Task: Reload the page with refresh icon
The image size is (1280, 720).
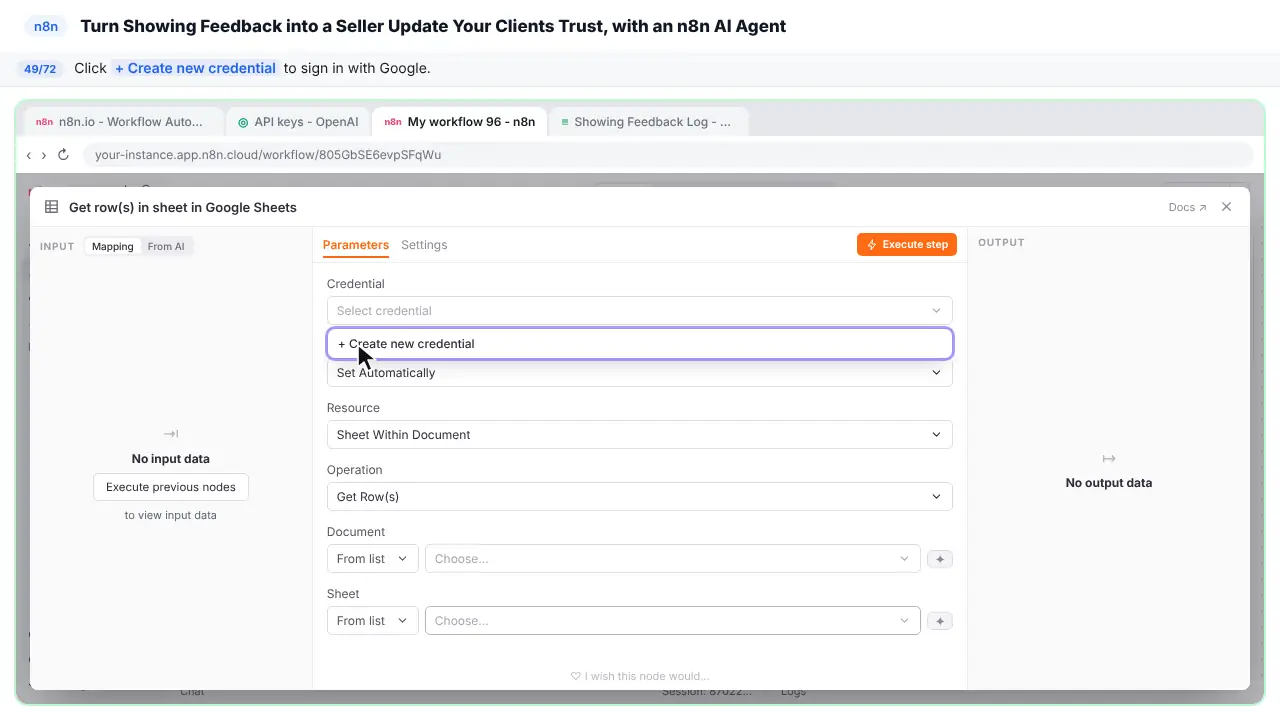Action: point(63,155)
